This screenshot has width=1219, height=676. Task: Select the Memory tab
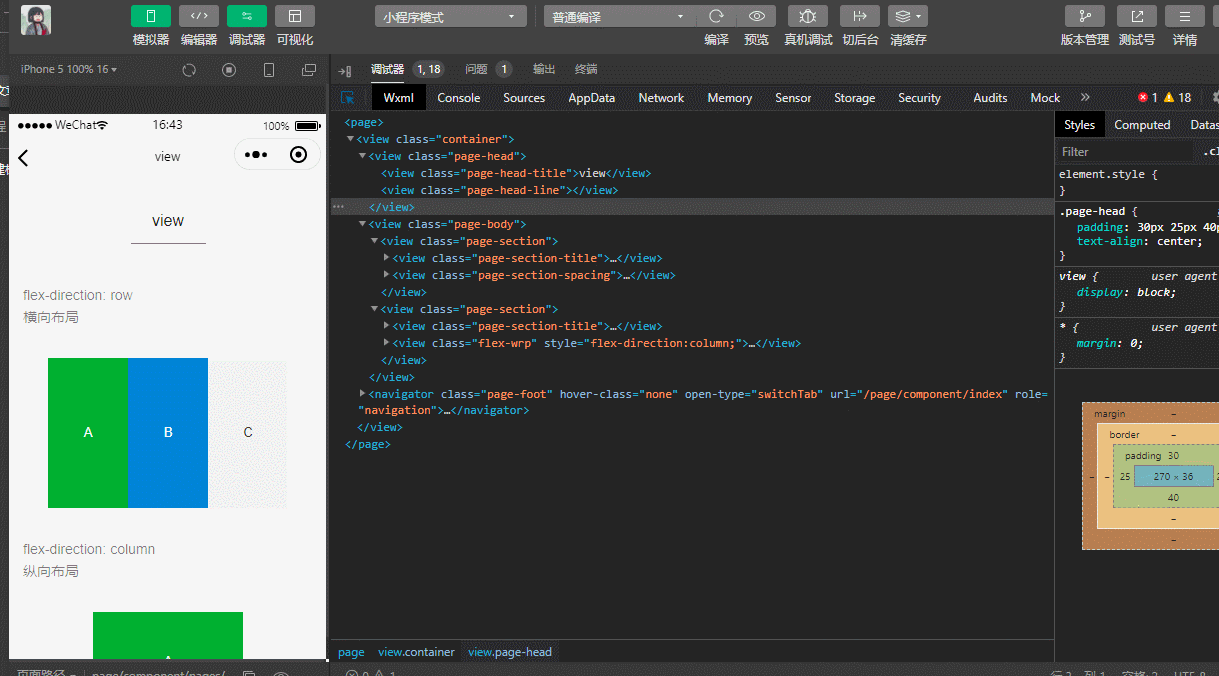(x=730, y=98)
